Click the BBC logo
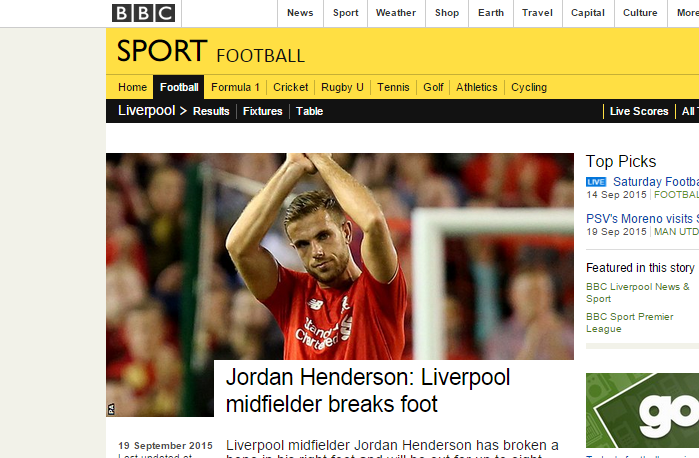699x458 pixels. tap(143, 13)
